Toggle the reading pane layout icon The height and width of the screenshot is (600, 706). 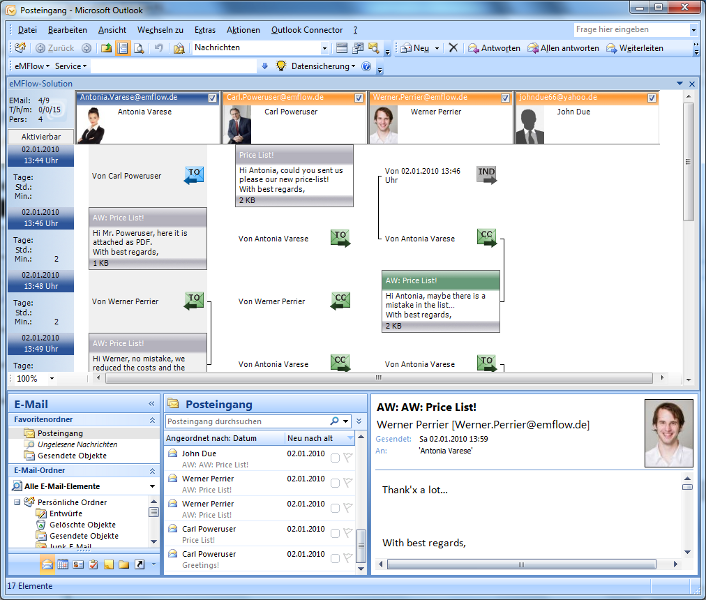pyautogui.click(x=122, y=48)
